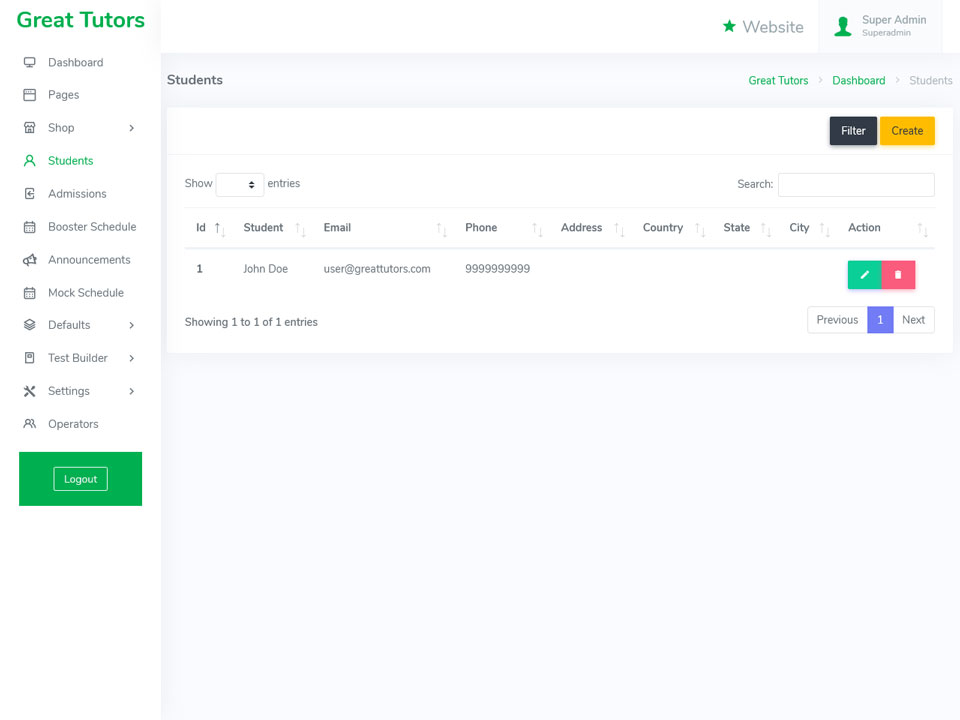Click the Search input field
960x720 pixels.
coord(855,184)
